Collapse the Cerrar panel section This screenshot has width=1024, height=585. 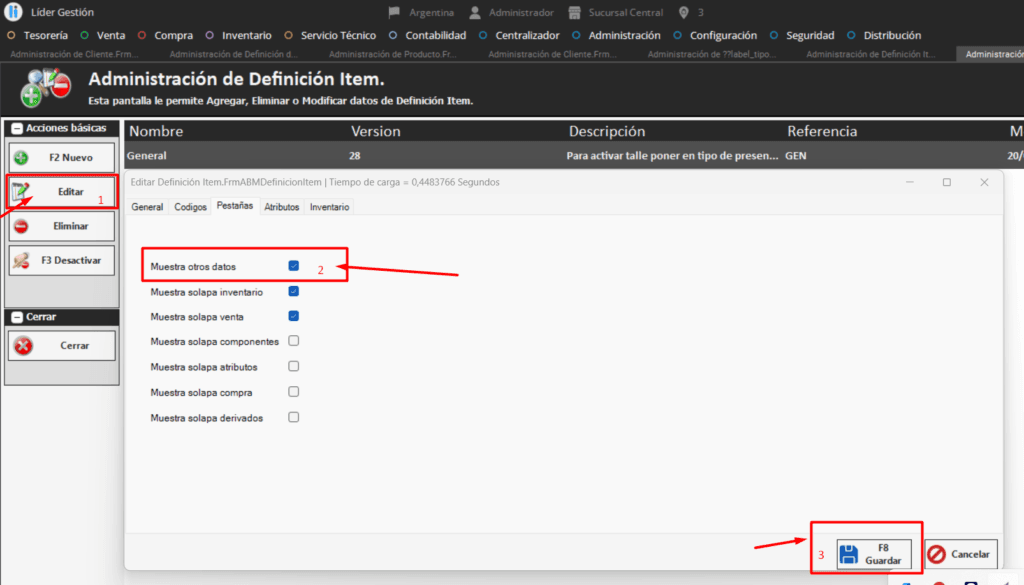click(17, 317)
